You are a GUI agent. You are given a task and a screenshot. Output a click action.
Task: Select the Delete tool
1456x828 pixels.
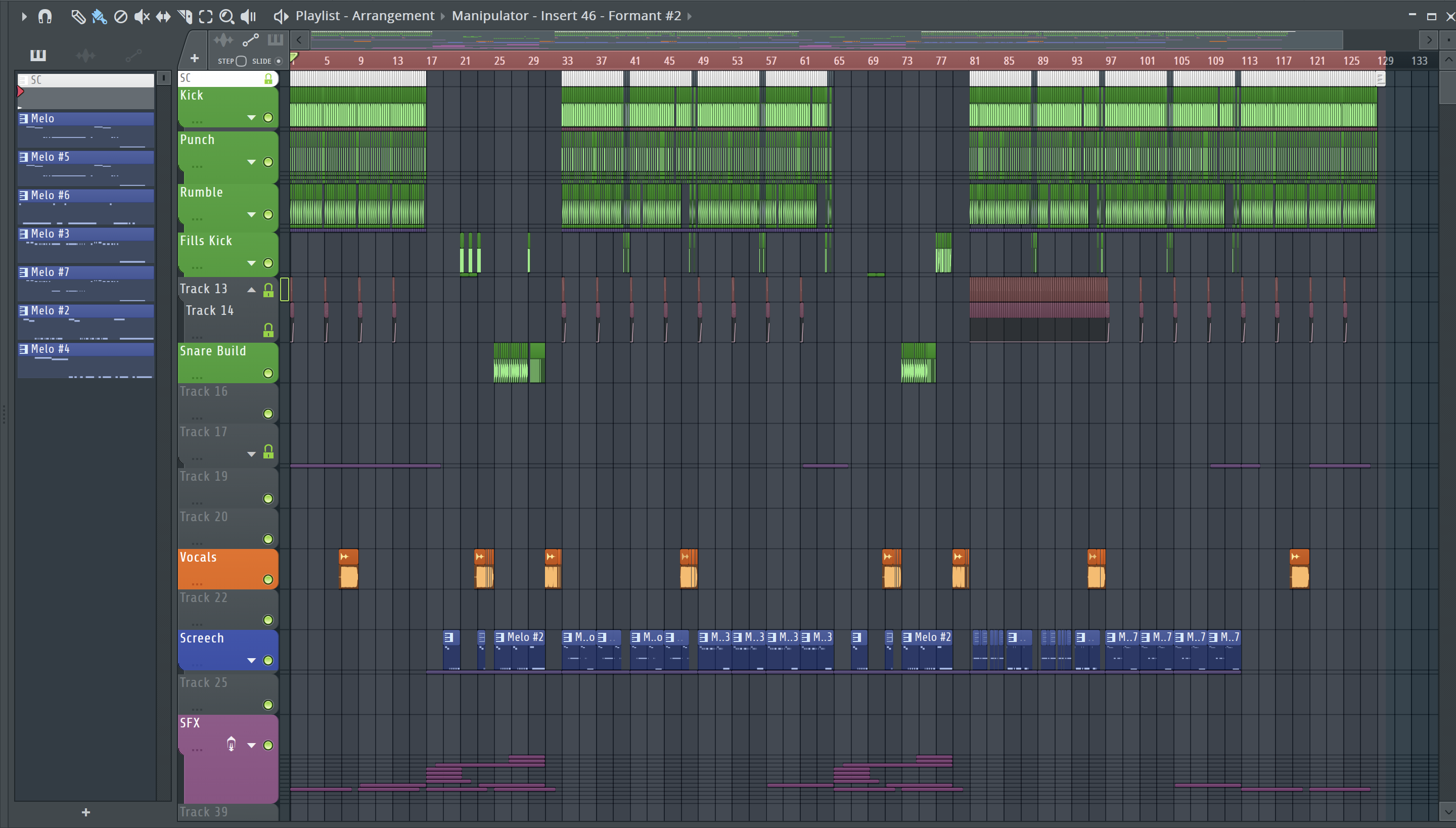tap(120, 17)
